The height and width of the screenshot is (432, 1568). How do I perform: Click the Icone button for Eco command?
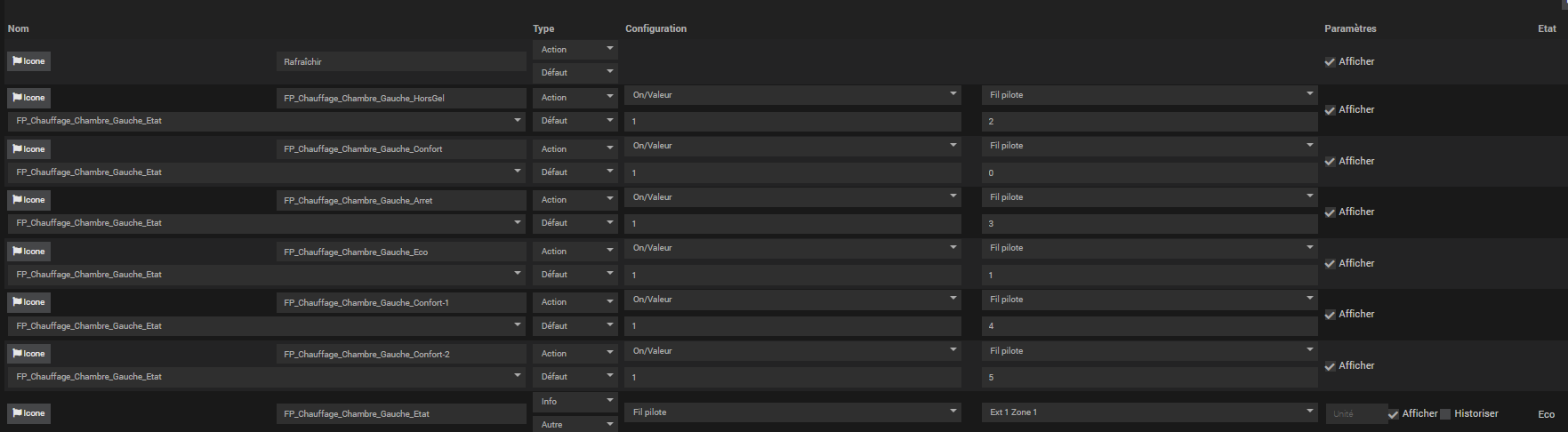pos(28,252)
